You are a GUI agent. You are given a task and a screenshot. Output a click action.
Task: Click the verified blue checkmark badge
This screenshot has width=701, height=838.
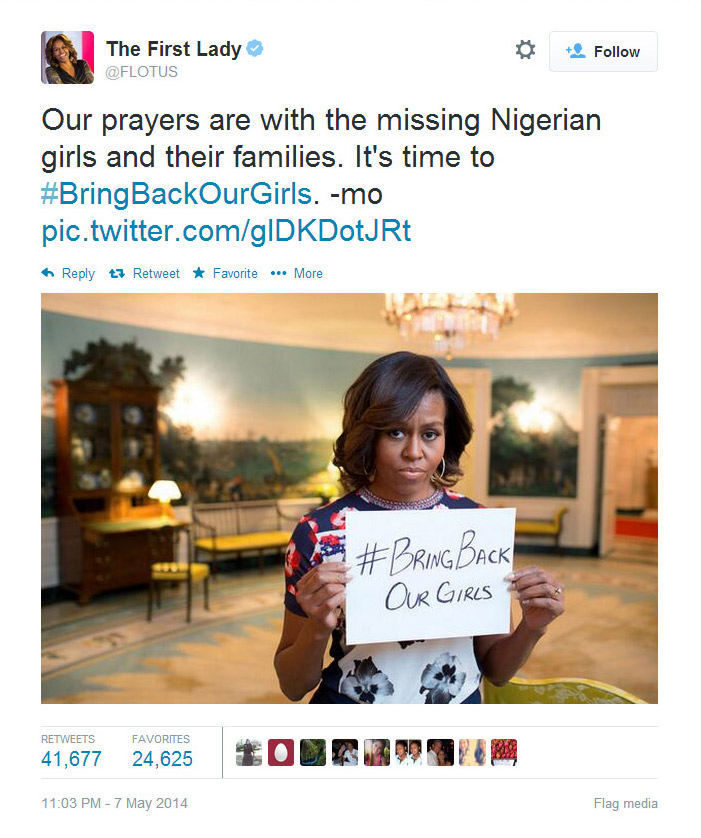(x=255, y=48)
